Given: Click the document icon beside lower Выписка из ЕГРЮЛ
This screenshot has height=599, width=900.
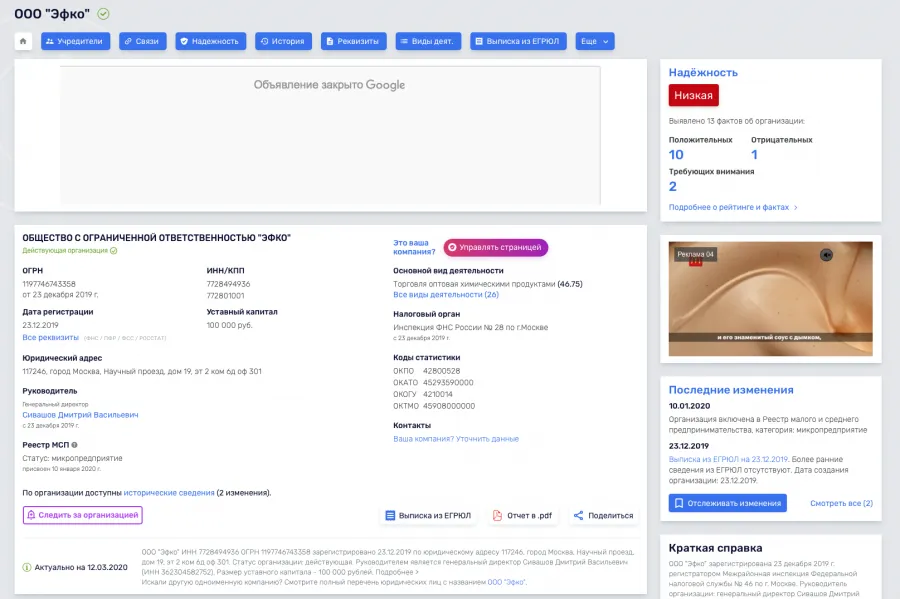Looking at the screenshot, I should pyautogui.click(x=390, y=515).
